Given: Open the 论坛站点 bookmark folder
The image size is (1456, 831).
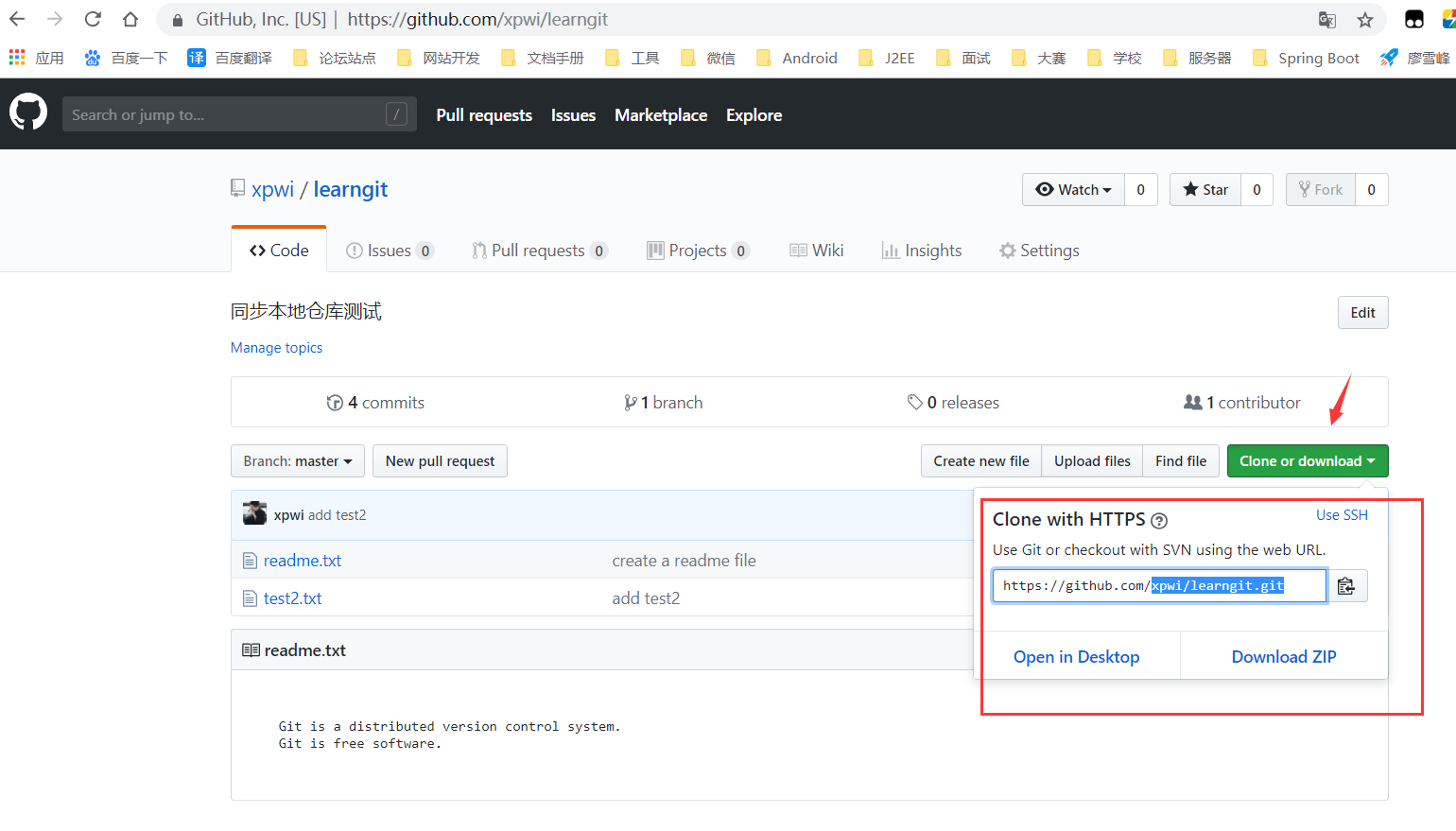Looking at the screenshot, I should 335,58.
